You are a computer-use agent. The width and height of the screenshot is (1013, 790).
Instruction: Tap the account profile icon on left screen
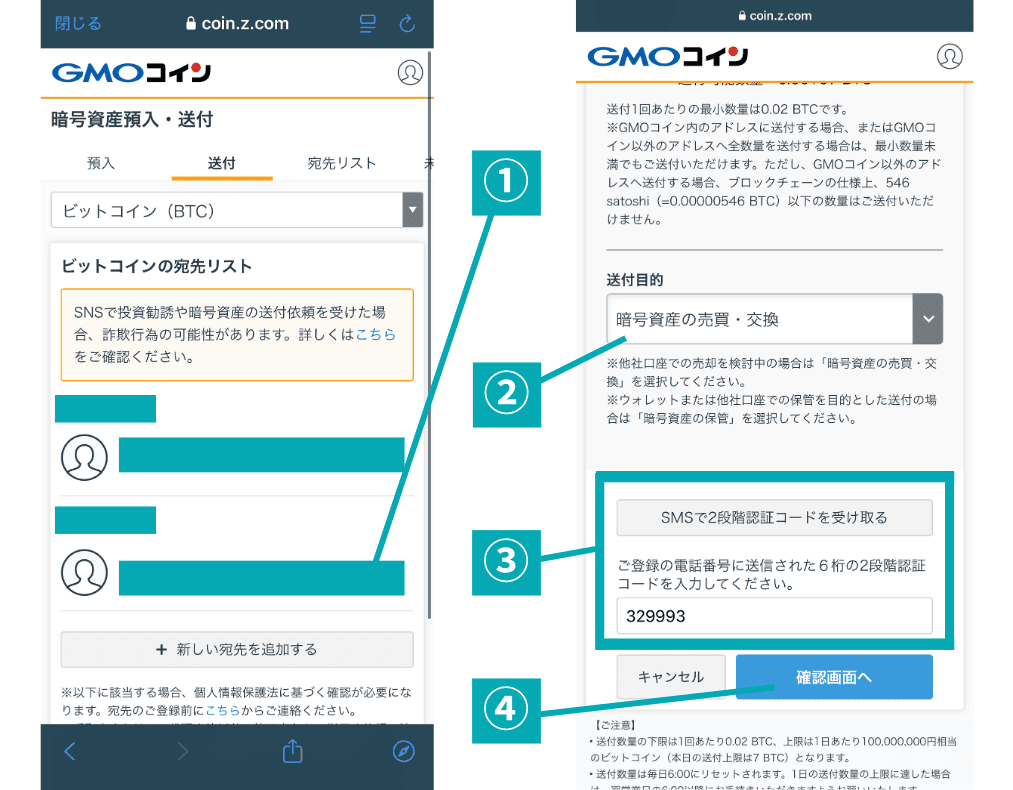(x=410, y=72)
